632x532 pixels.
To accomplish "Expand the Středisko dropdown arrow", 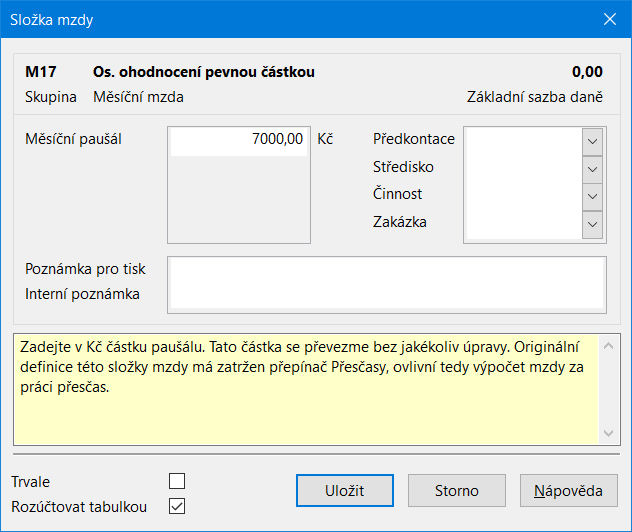I will pyautogui.click(x=592, y=169).
